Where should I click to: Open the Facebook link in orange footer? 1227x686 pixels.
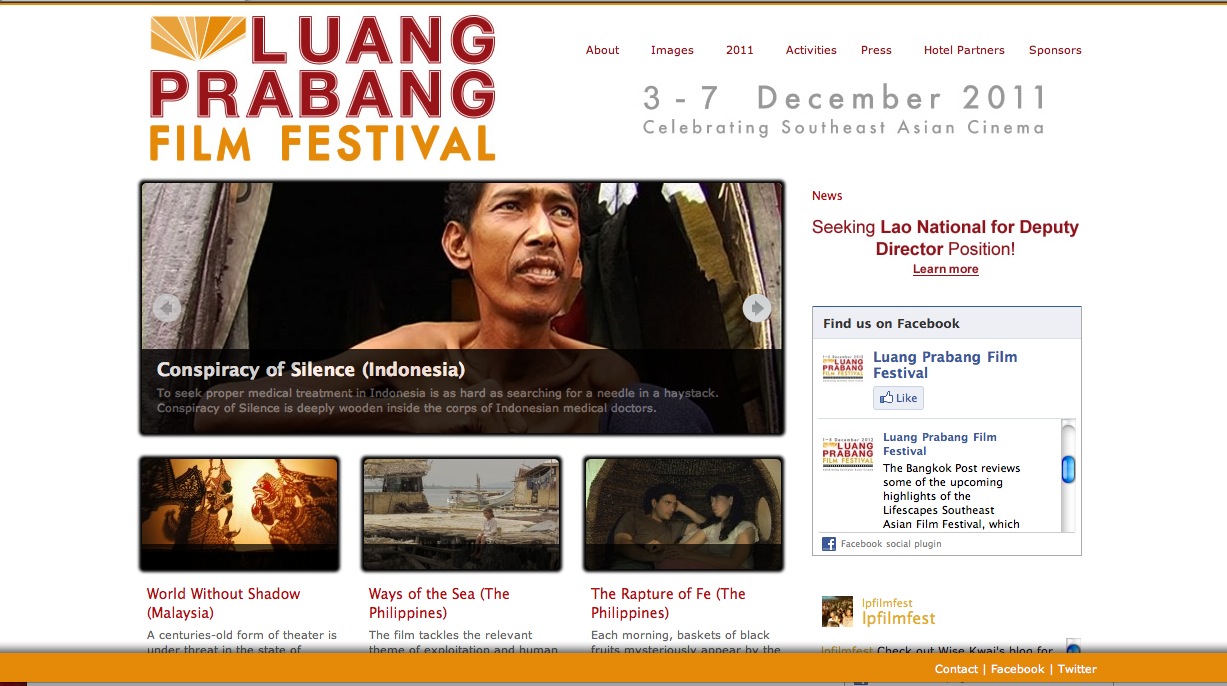point(1018,669)
